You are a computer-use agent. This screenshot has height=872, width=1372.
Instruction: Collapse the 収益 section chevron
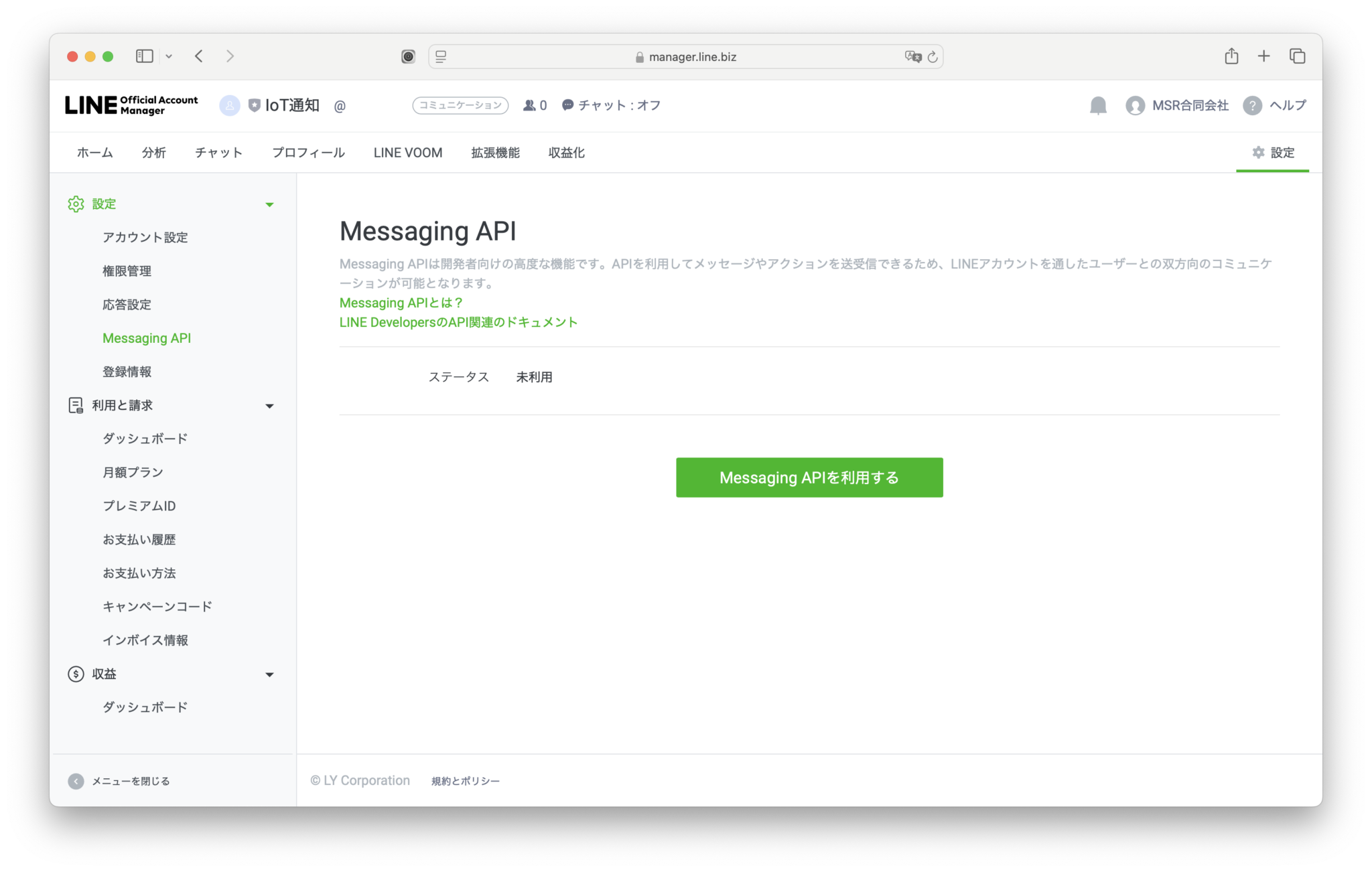270,674
